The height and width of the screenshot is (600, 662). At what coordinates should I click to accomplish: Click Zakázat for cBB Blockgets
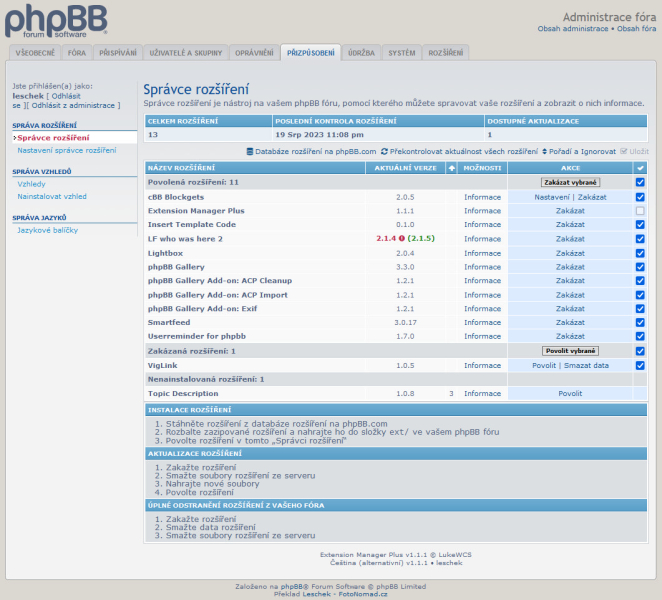click(592, 197)
